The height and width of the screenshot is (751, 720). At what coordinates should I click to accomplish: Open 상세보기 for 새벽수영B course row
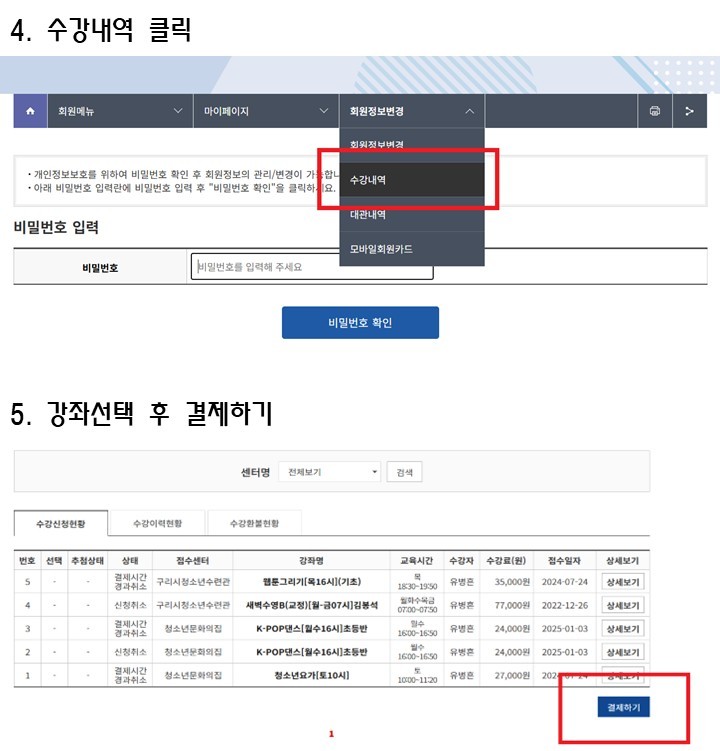(622, 605)
